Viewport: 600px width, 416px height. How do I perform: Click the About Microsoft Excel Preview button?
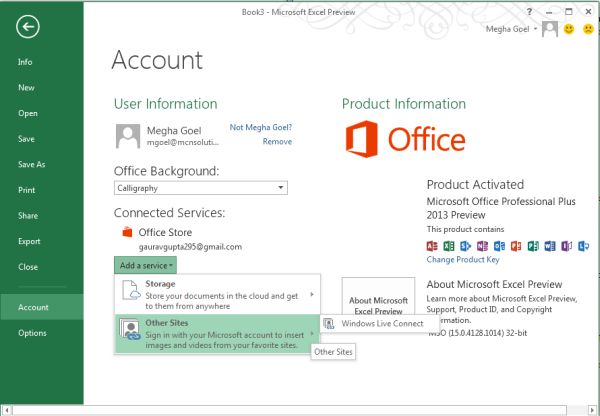point(378,306)
